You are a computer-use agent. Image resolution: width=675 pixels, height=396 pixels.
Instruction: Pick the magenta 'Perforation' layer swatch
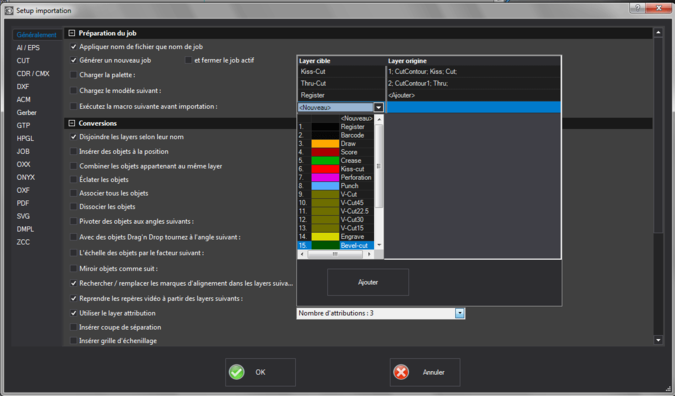pyautogui.click(x=325, y=177)
